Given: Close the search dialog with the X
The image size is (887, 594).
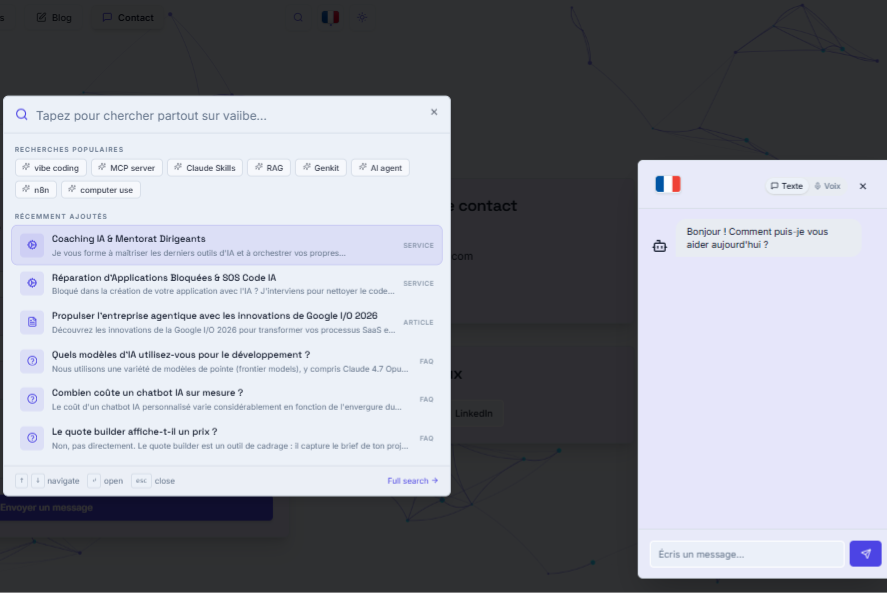Looking at the screenshot, I should click(434, 112).
